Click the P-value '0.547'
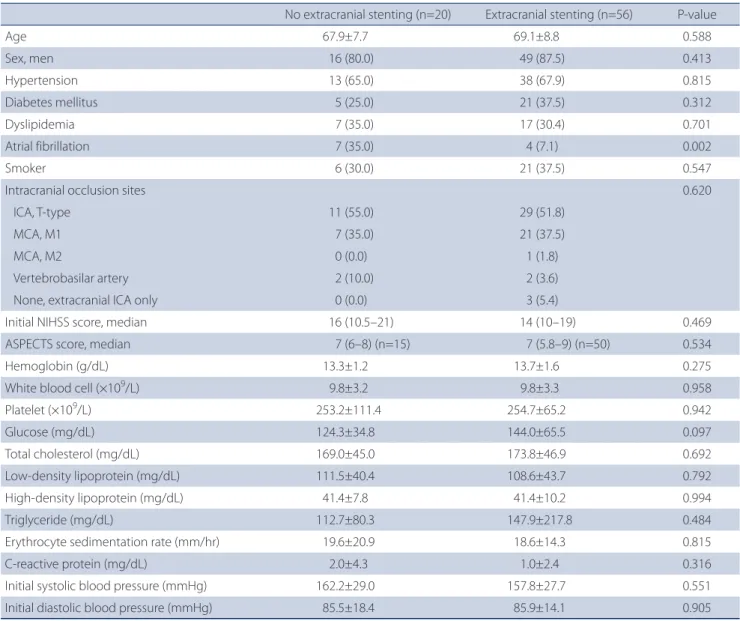Viewport: 740px width, 621px height. tap(697, 168)
